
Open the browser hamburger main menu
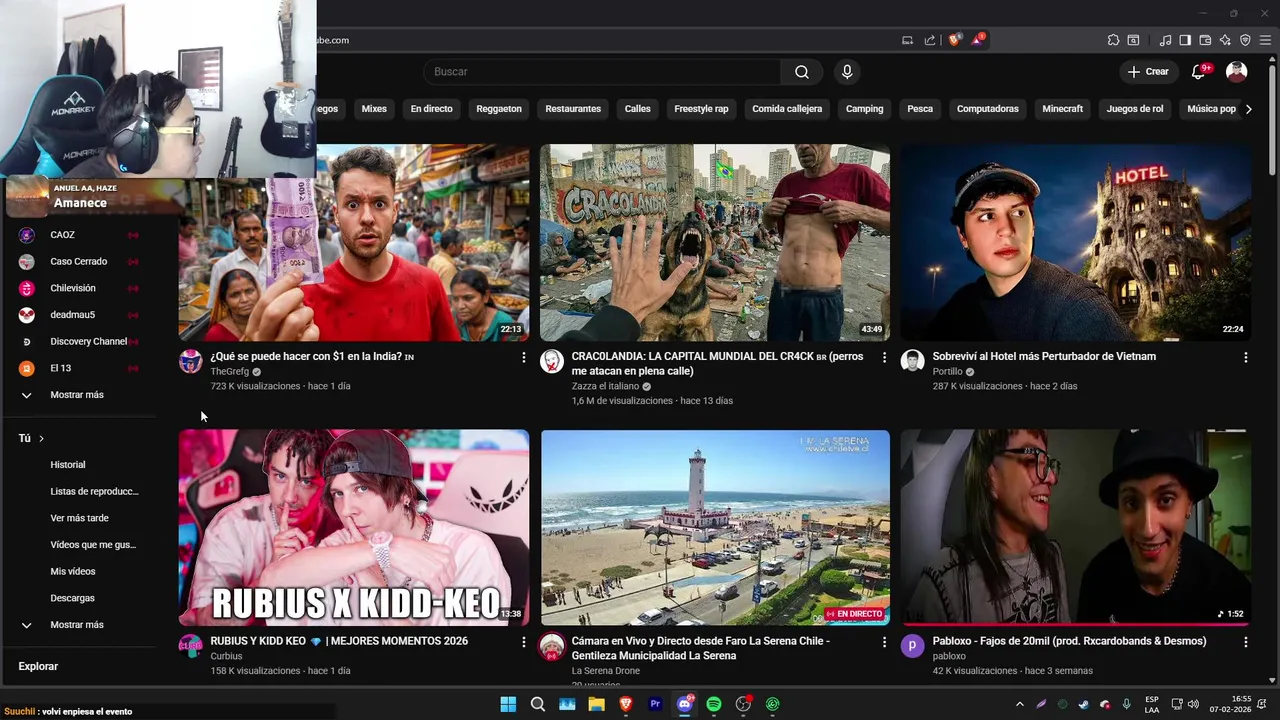click(x=1265, y=40)
